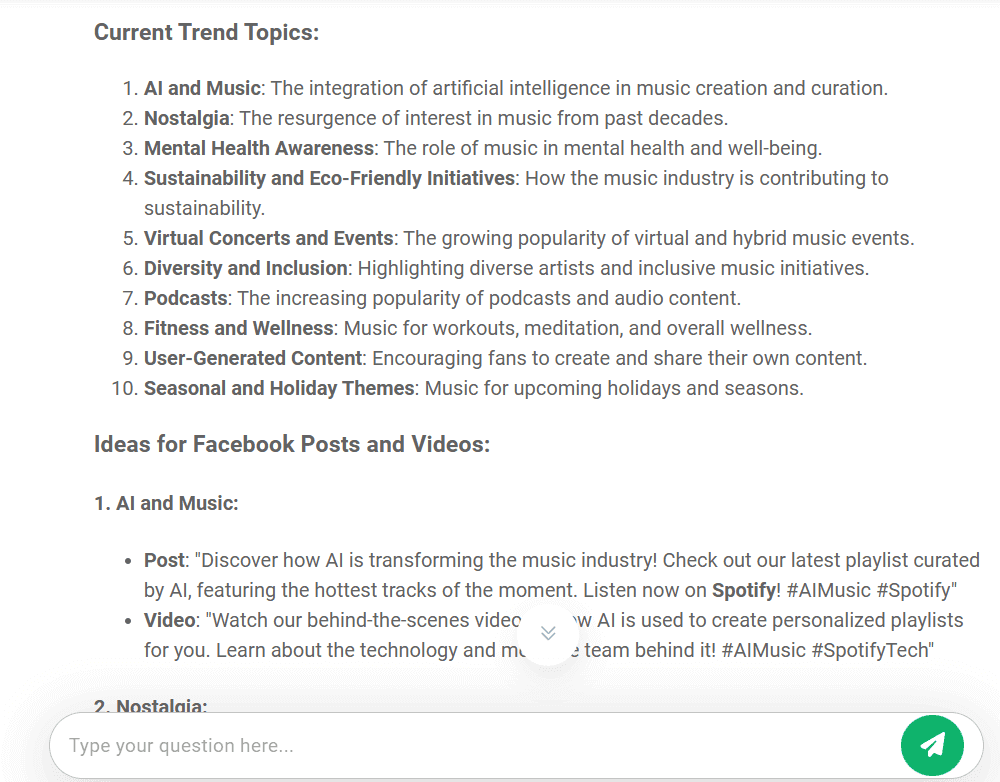Click 'Sustainability and Eco-Friendly Initiatives' item

329,178
